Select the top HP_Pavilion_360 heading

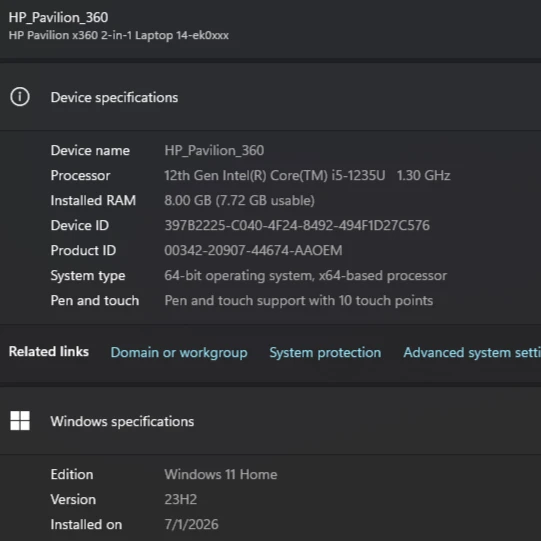[58, 18]
